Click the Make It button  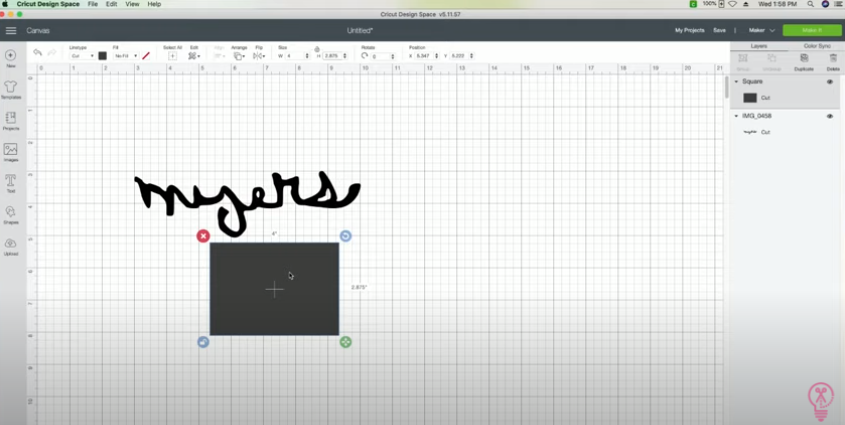(x=812, y=31)
